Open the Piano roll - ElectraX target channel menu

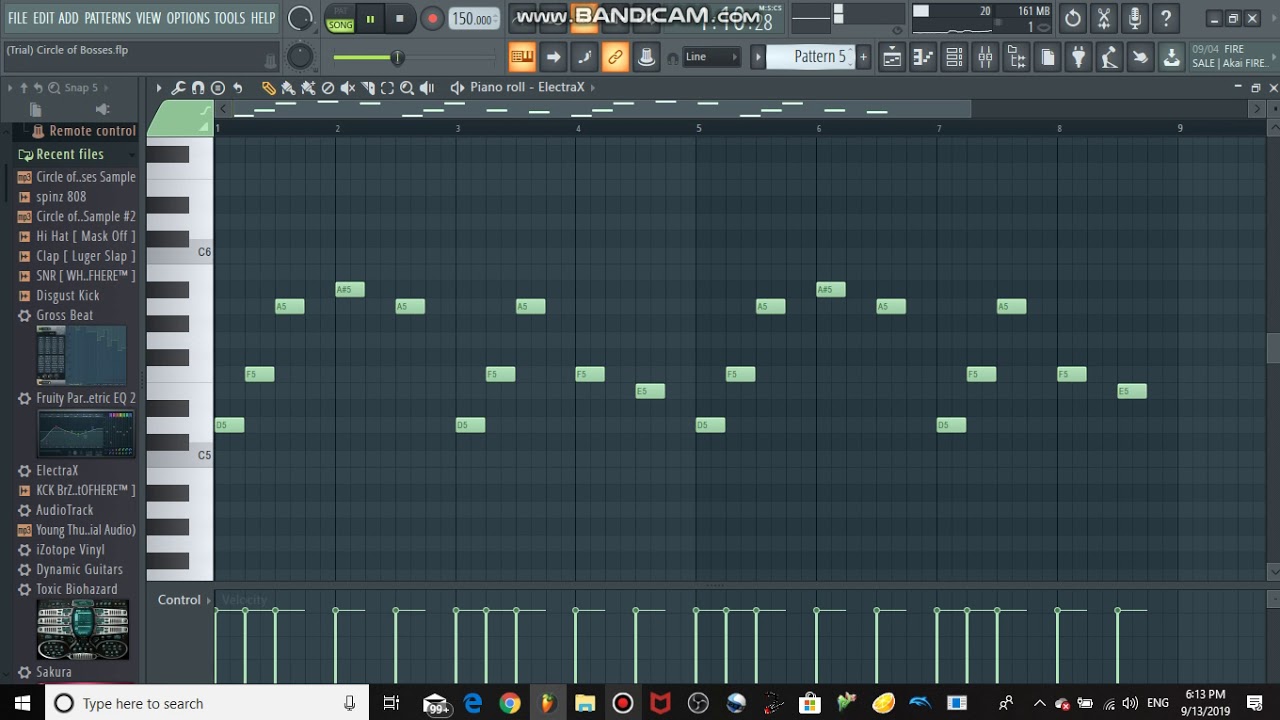[x=527, y=87]
